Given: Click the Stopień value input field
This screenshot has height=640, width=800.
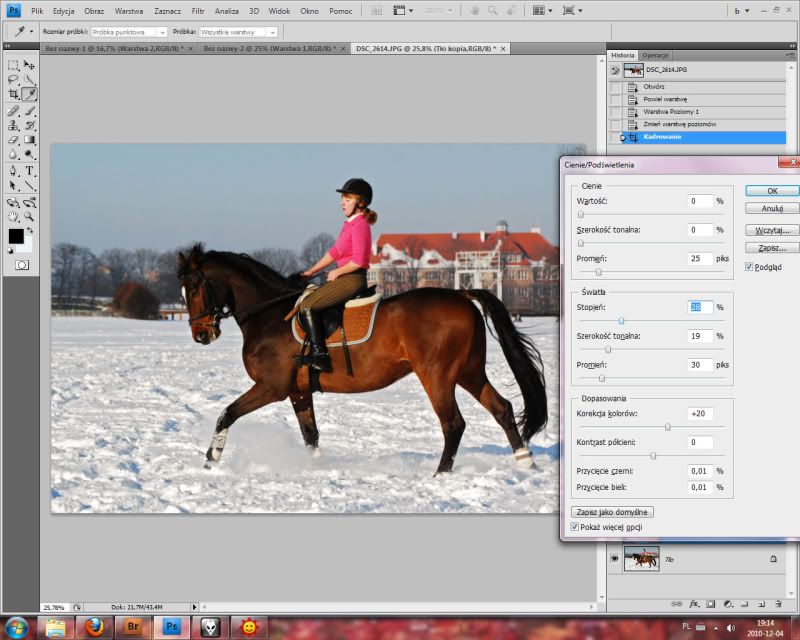Looking at the screenshot, I should (699, 307).
